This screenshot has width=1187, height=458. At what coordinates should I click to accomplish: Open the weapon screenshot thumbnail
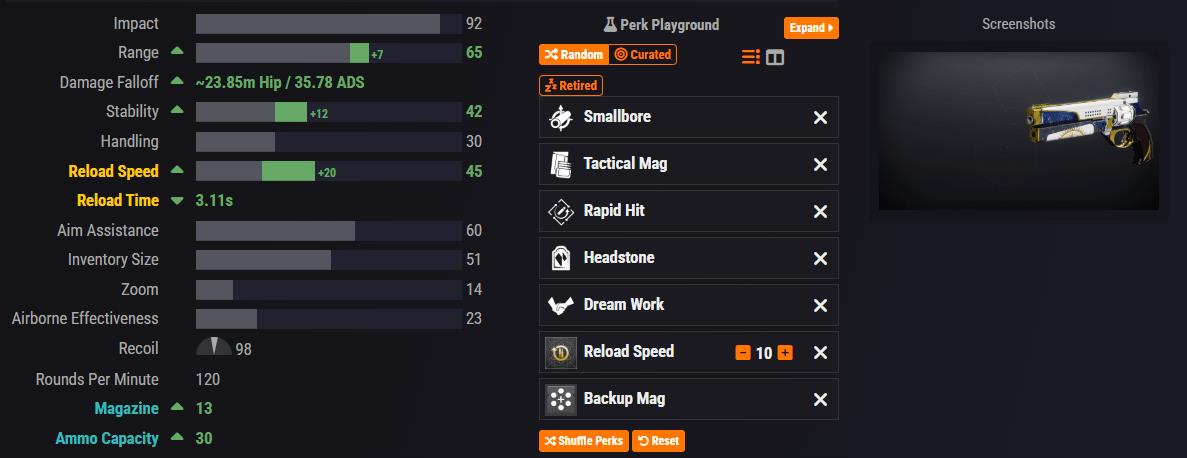[1018, 130]
